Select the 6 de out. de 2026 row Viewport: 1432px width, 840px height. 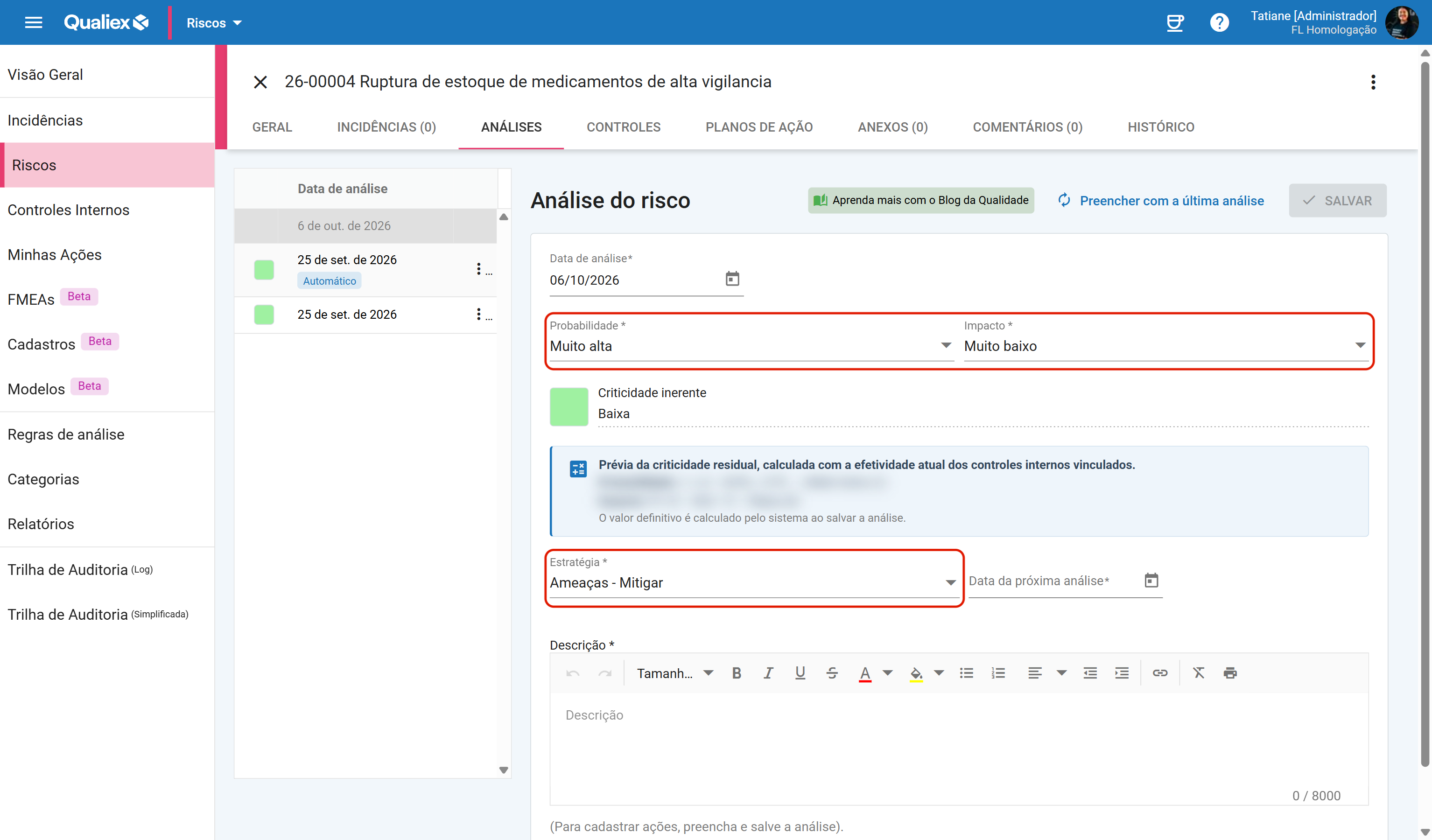[365, 225]
